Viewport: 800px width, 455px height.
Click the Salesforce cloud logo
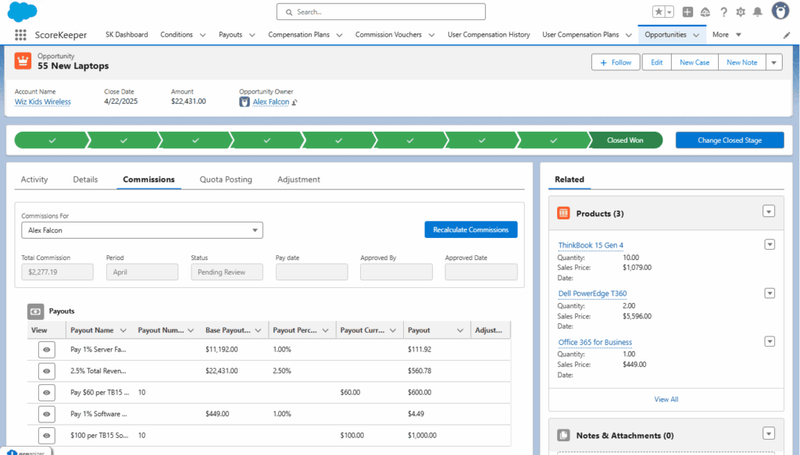click(22, 12)
